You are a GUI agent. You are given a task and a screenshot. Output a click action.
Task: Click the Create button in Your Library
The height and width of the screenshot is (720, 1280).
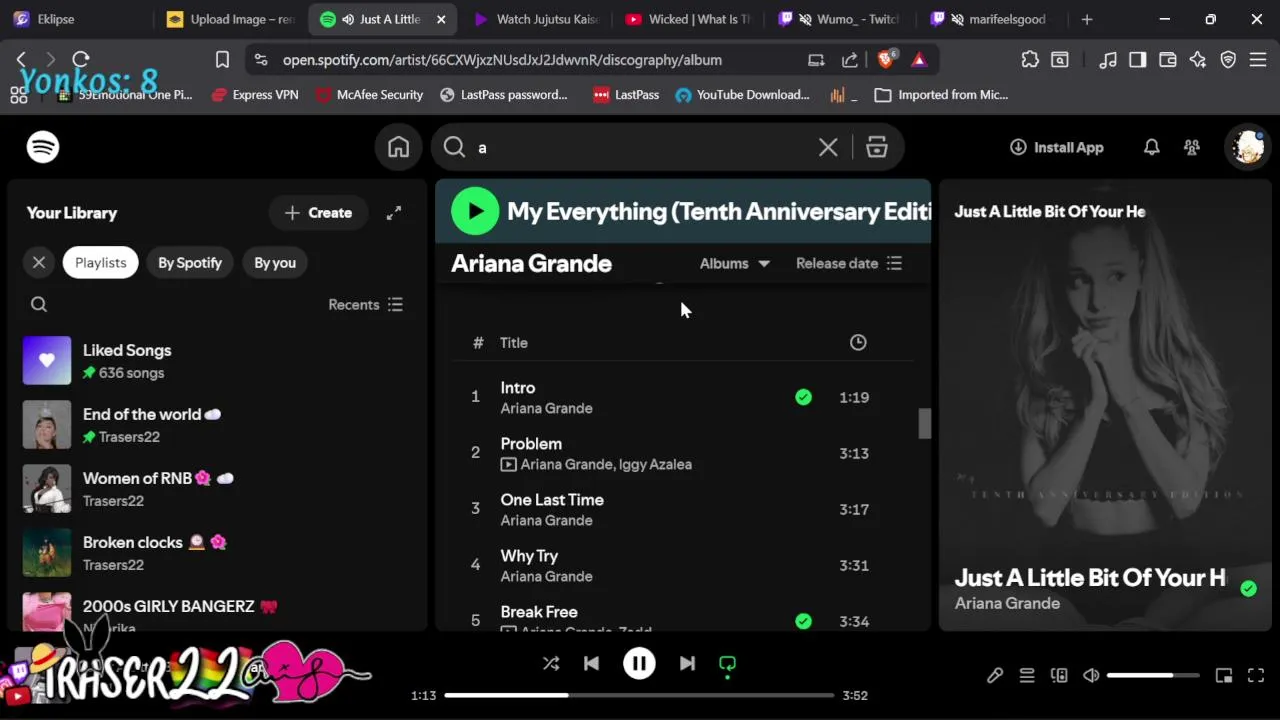point(318,213)
